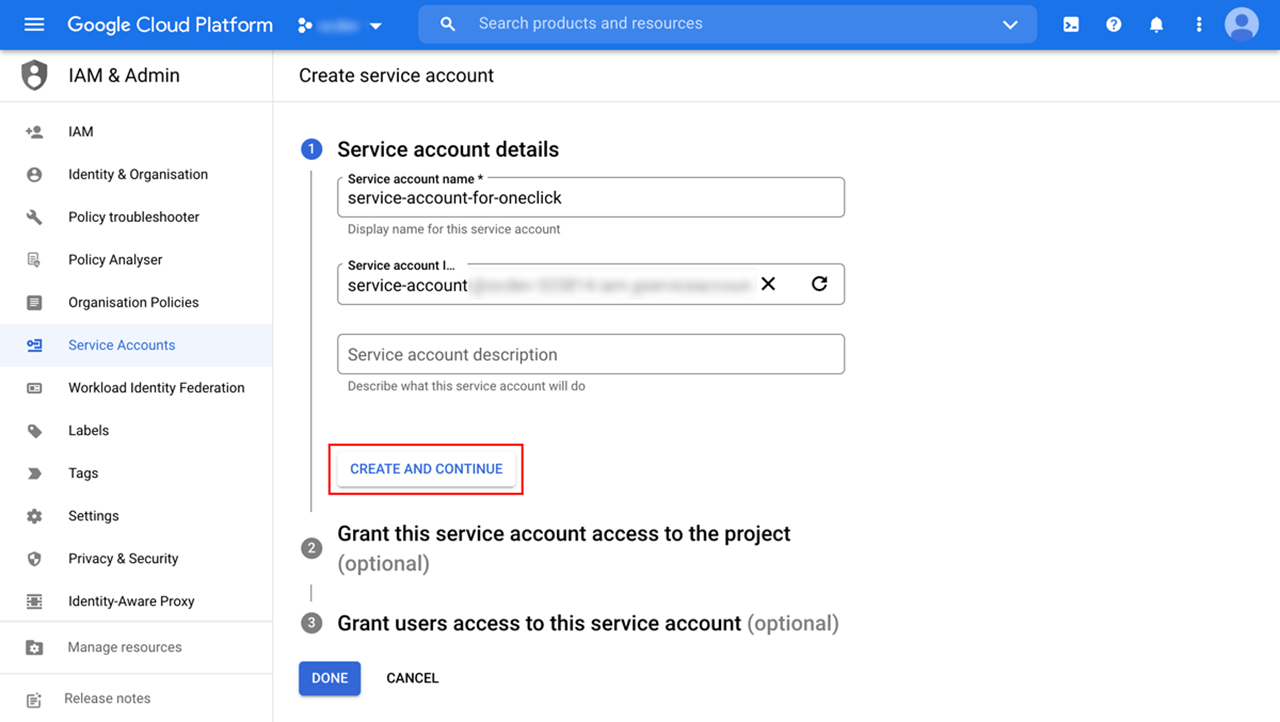This screenshot has width=1280, height=722.
Task: Click the Labels tag icon
Action: (x=34, y=431)
